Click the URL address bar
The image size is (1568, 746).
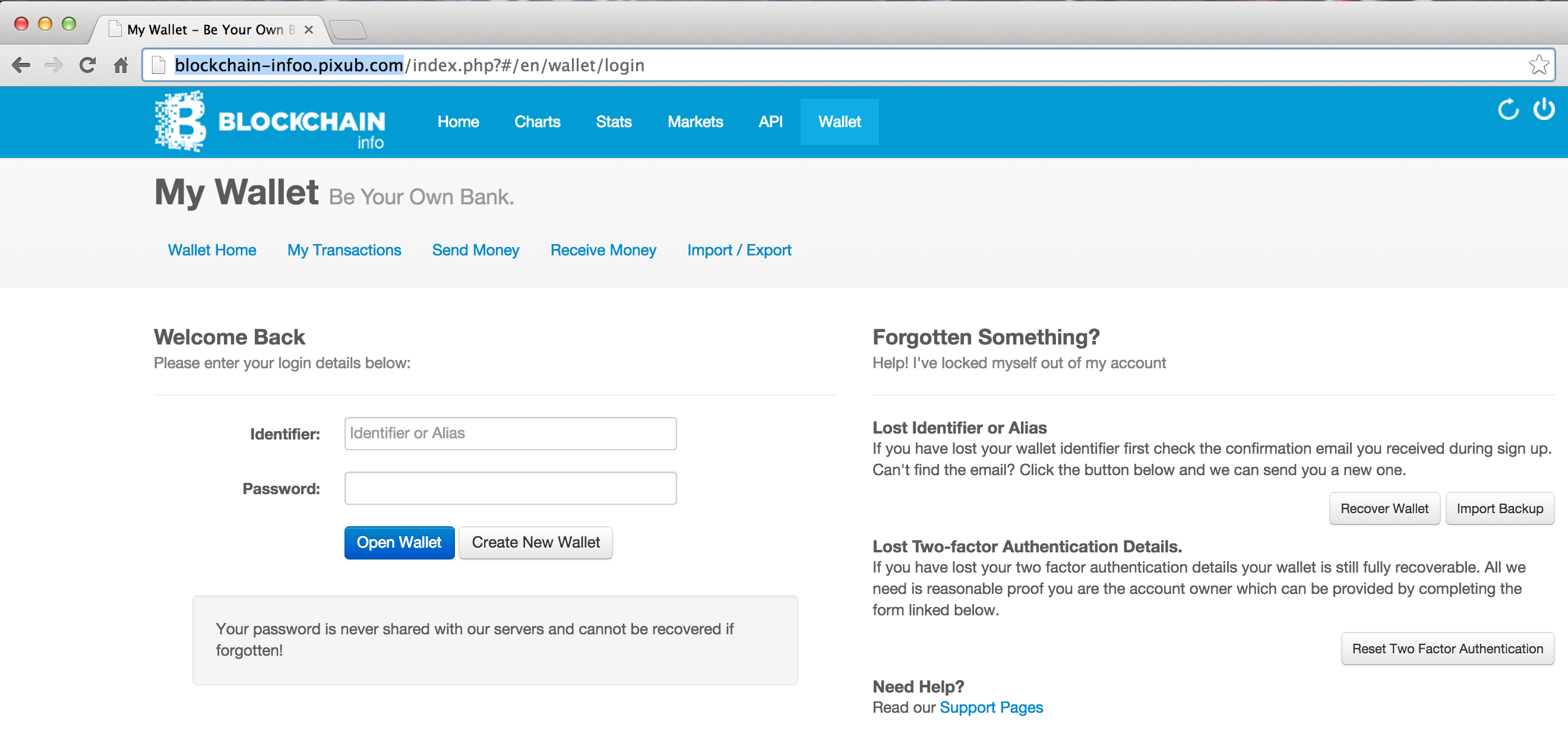[x=849, y=65]
